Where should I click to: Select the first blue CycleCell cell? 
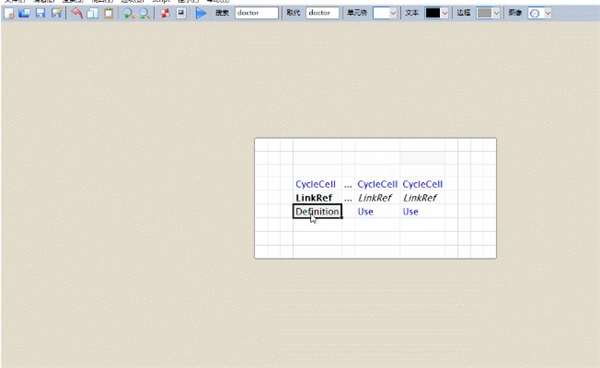[316, 184]
